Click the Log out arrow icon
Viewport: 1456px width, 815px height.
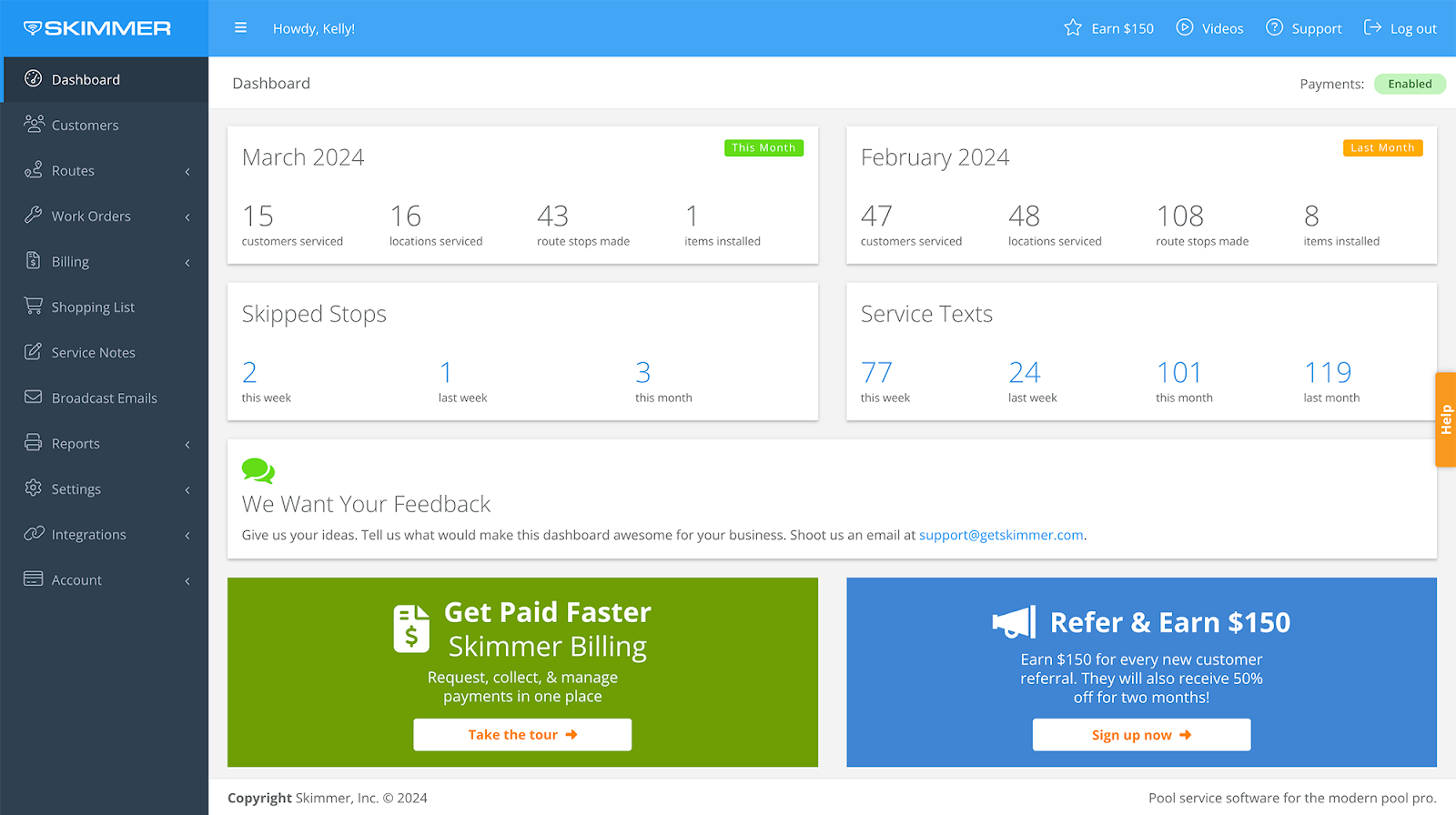1372,27
